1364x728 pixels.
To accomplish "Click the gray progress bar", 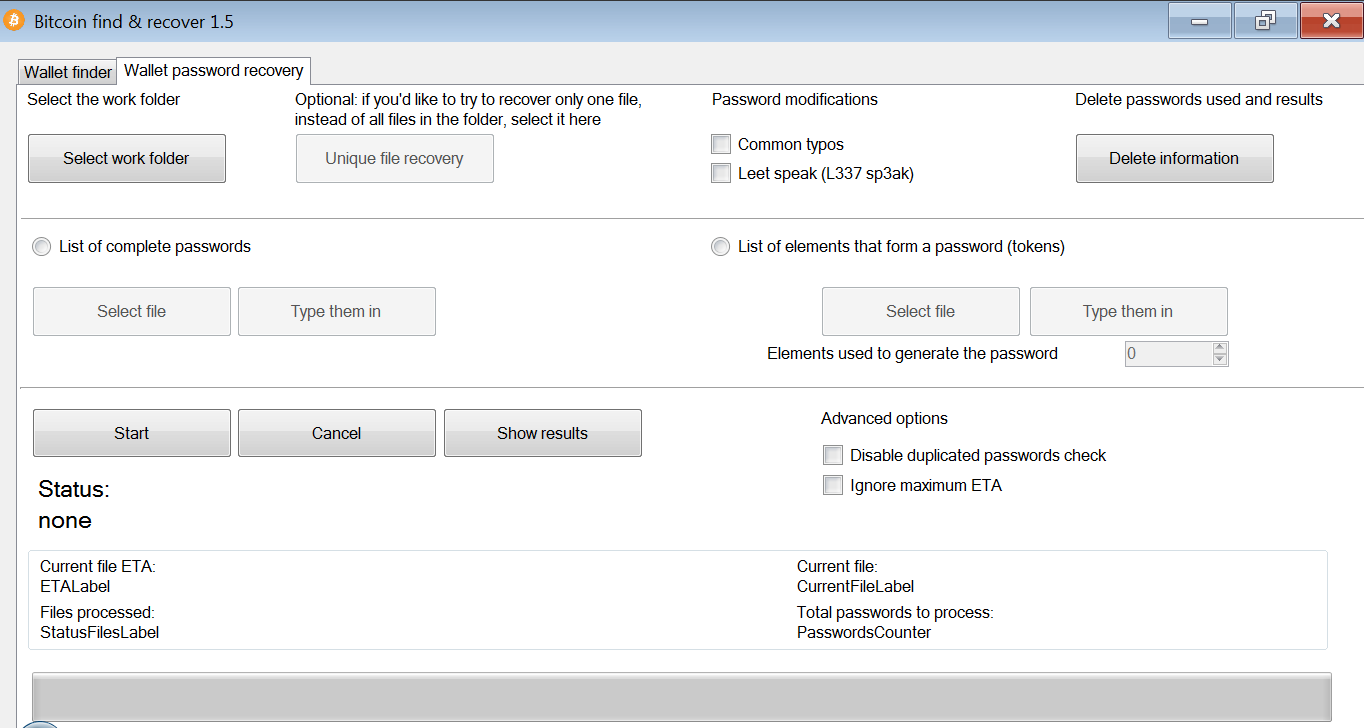I will [682, 696].
